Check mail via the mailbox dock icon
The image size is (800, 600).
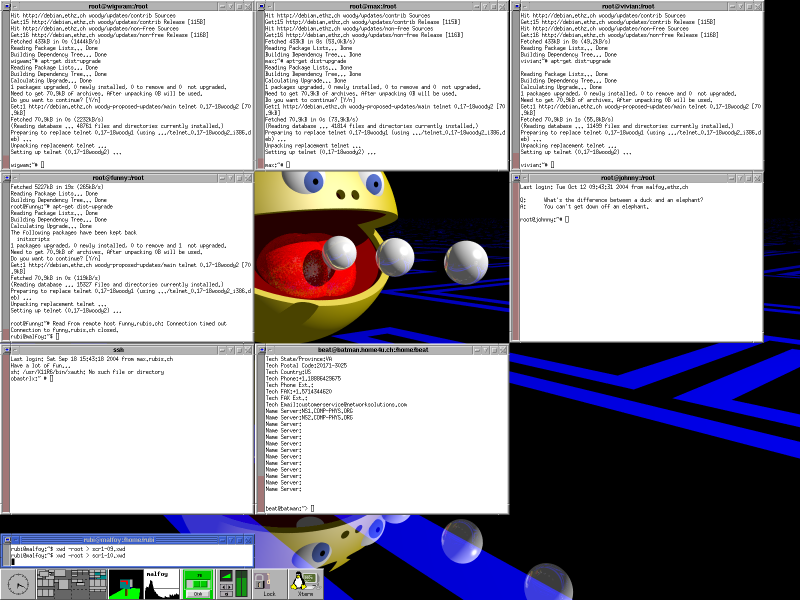(126, 584)
